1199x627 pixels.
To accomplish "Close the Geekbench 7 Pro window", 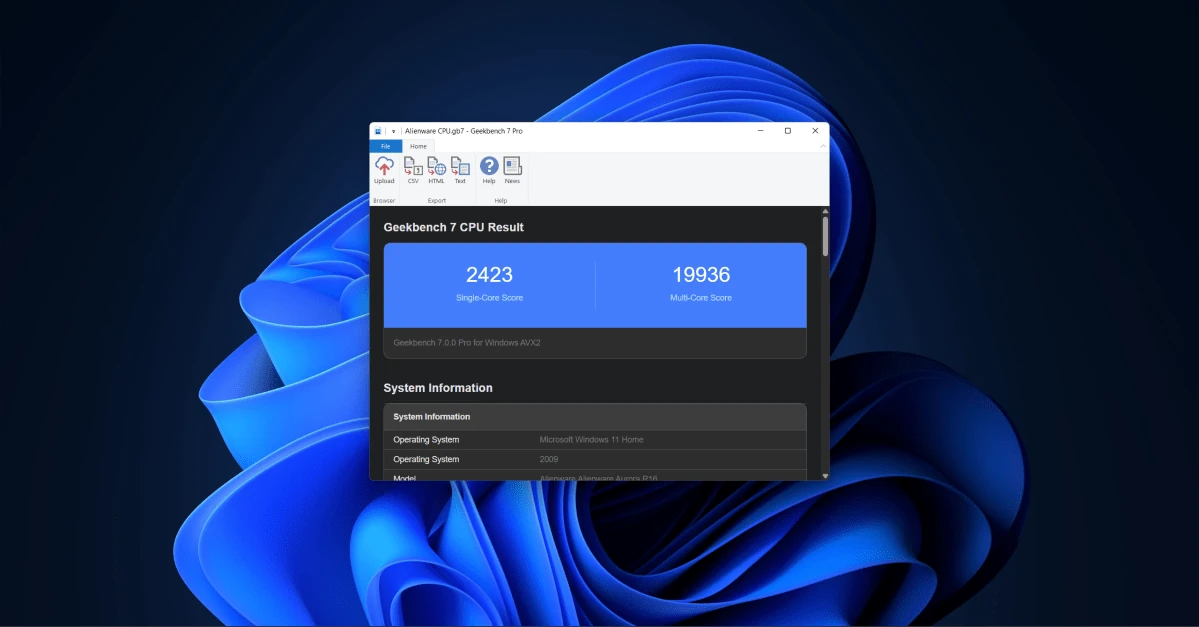I will pos(815,131).
